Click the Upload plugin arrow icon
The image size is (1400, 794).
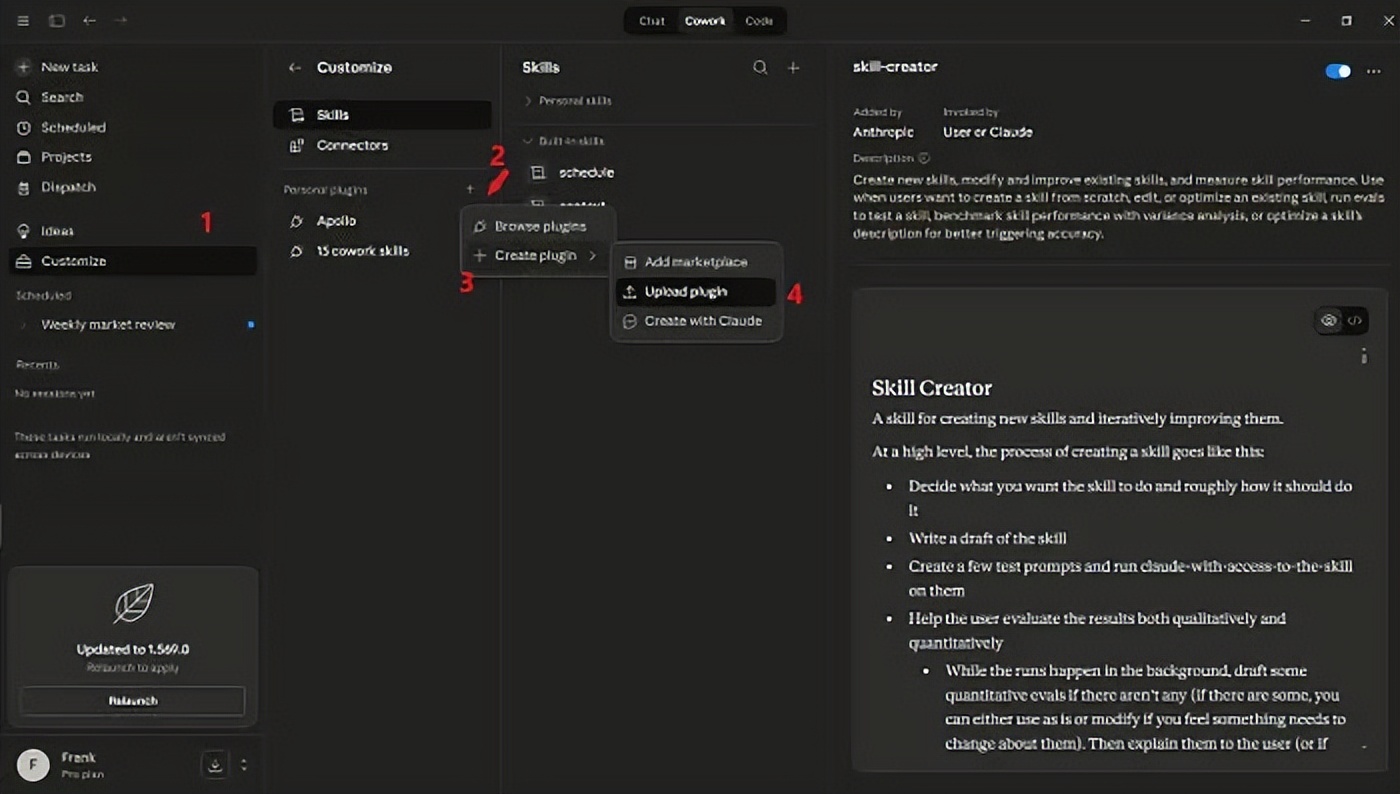(x=630, y=292)
